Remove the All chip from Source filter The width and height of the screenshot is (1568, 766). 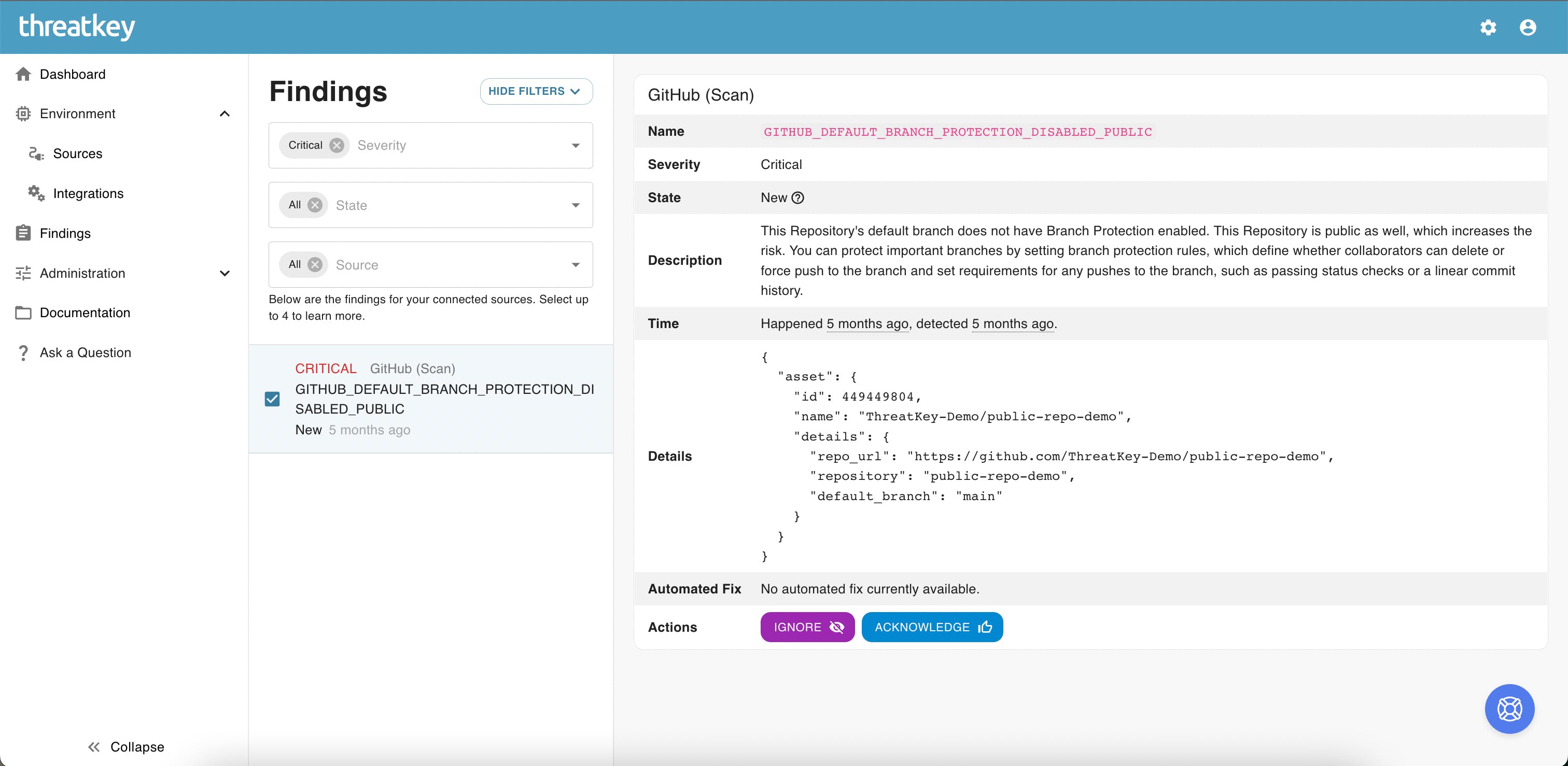click(315, 265)
